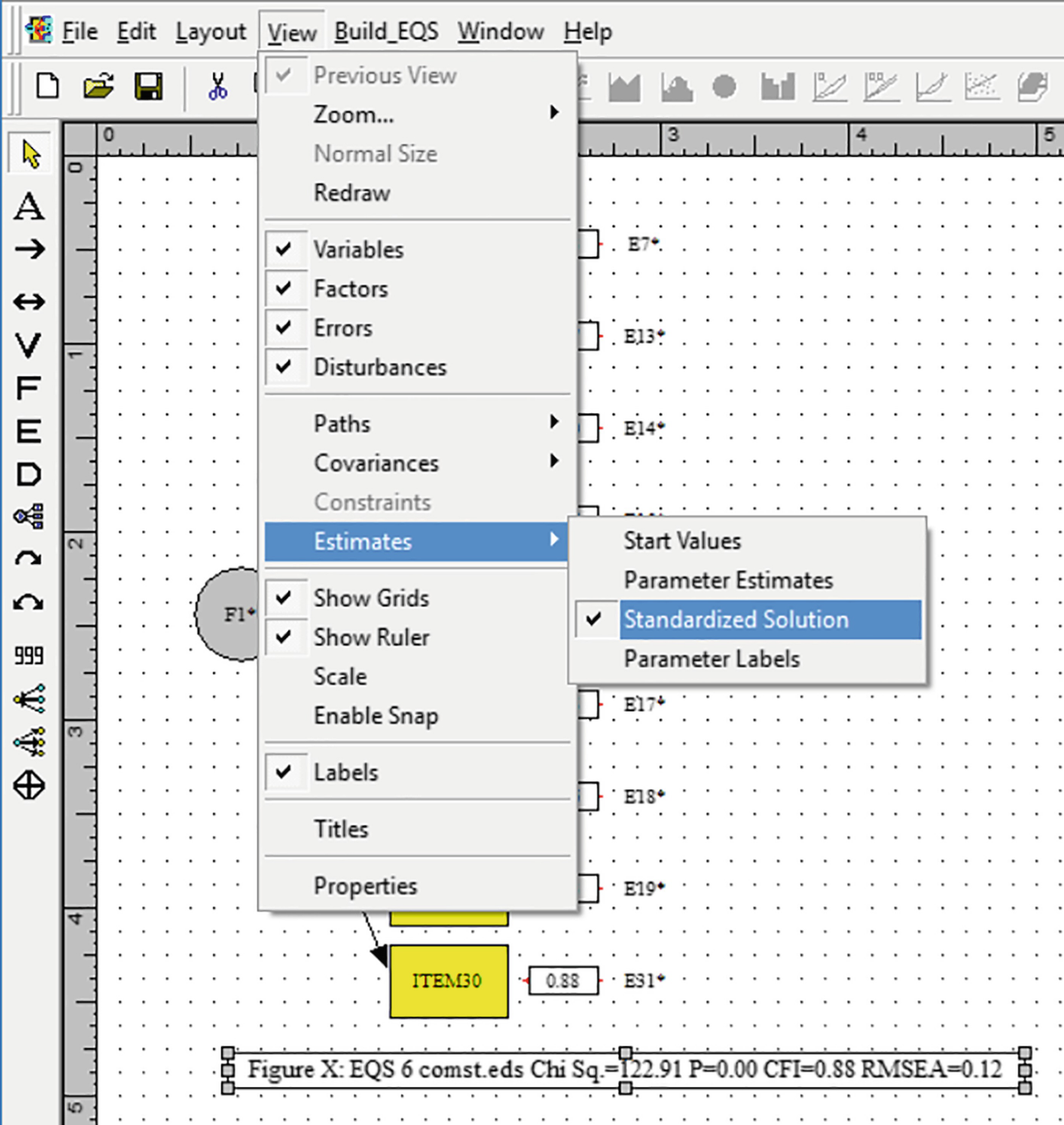
Task: Open the Edit menu
Action: pos(136,31)
